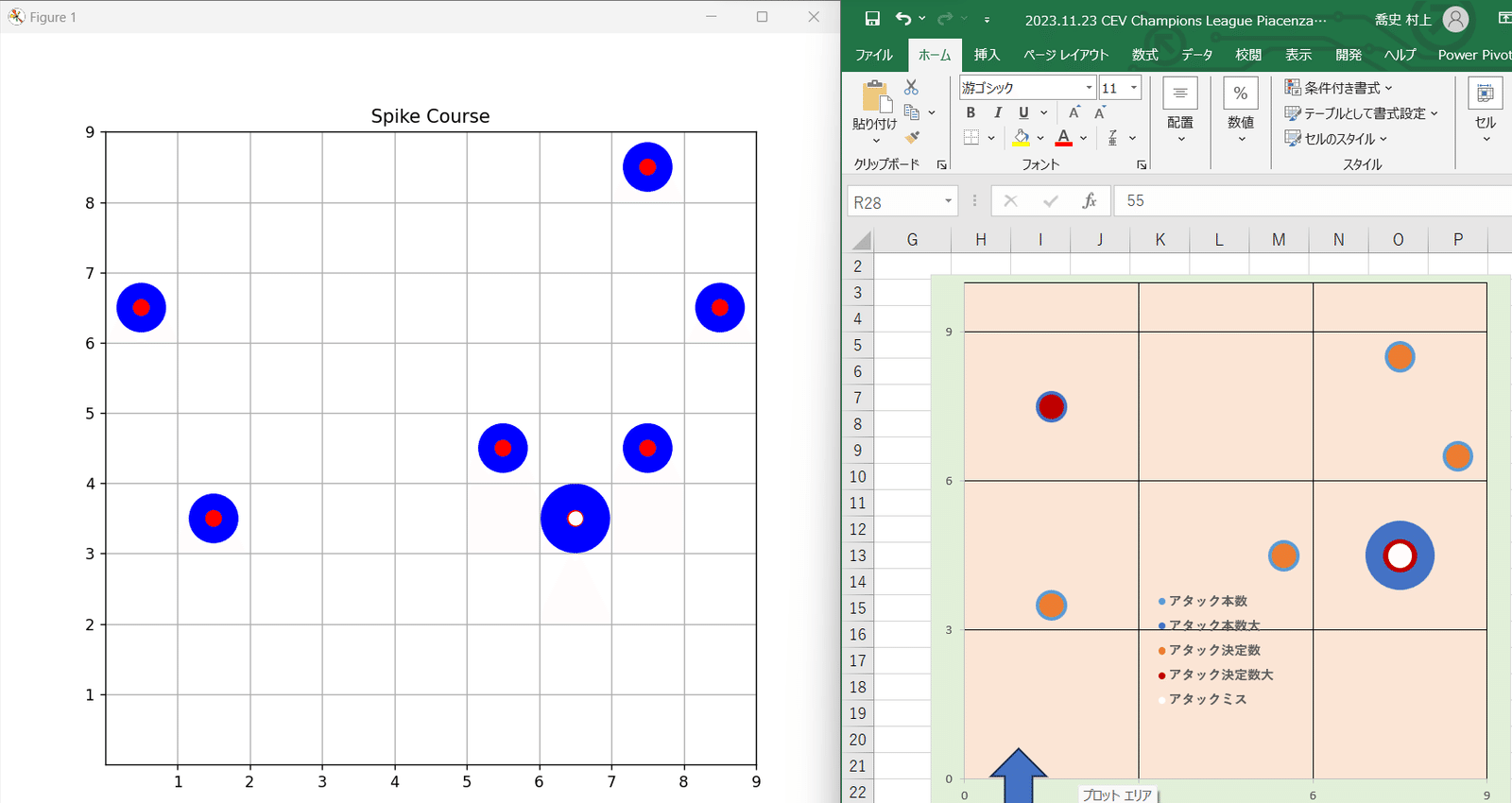Click the Copy icon in clipboard group

912,112
